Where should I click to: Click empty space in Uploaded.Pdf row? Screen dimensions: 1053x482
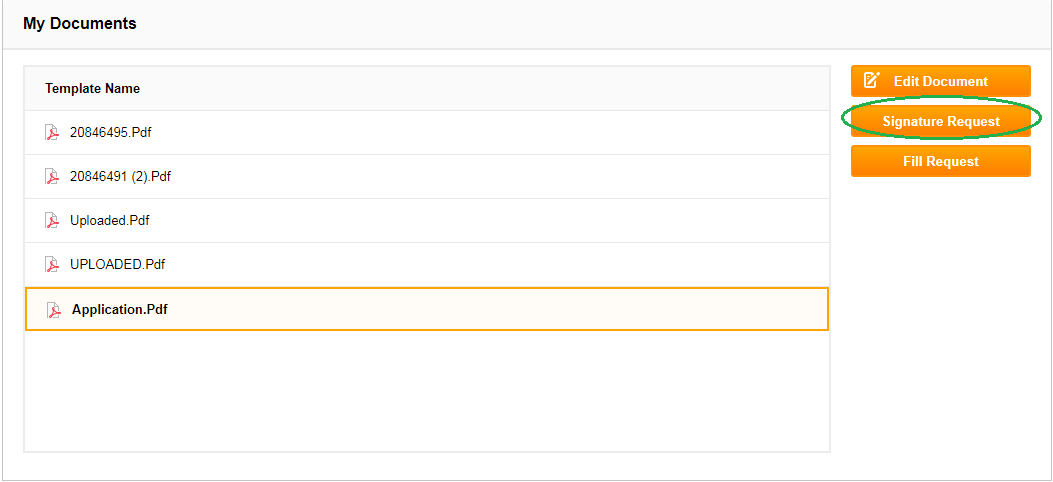490,220
